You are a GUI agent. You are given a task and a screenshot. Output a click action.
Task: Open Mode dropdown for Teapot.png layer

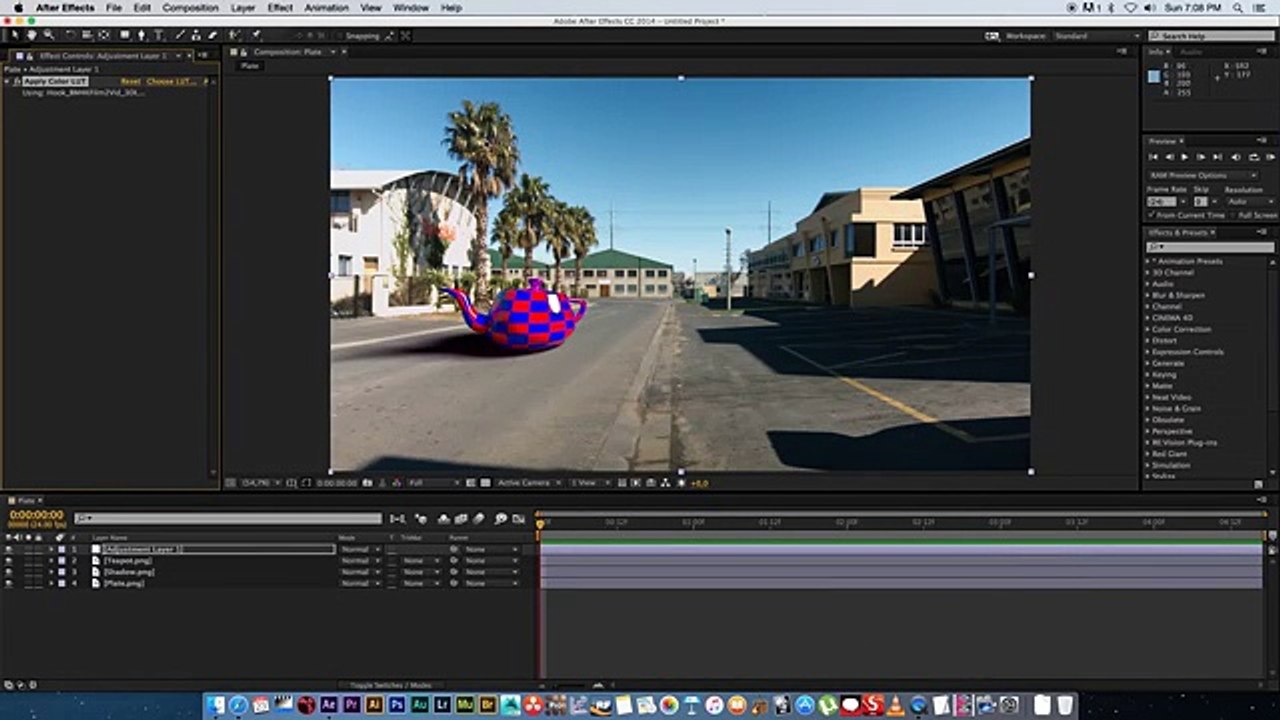coord(360,560)
